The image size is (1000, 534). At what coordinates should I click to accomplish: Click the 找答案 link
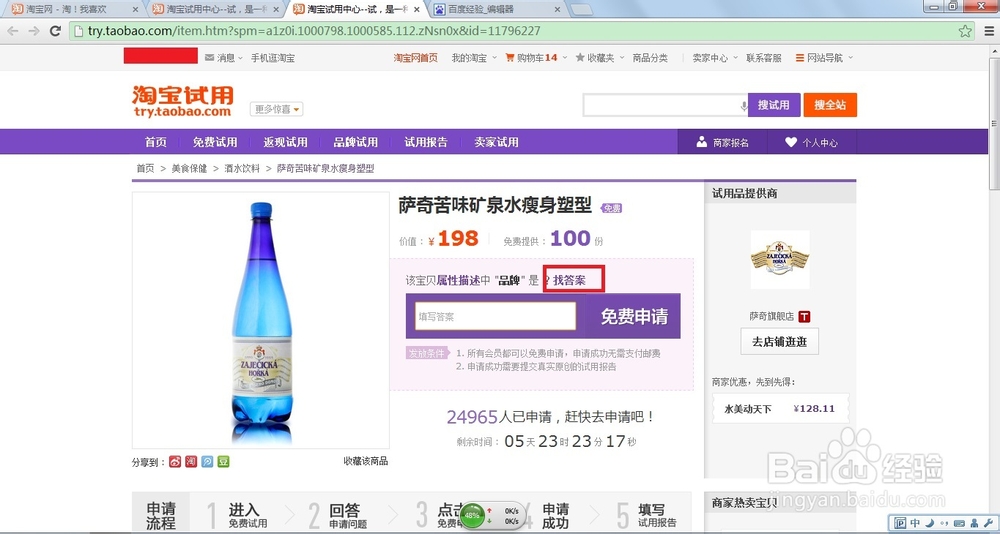click(569, 280)
